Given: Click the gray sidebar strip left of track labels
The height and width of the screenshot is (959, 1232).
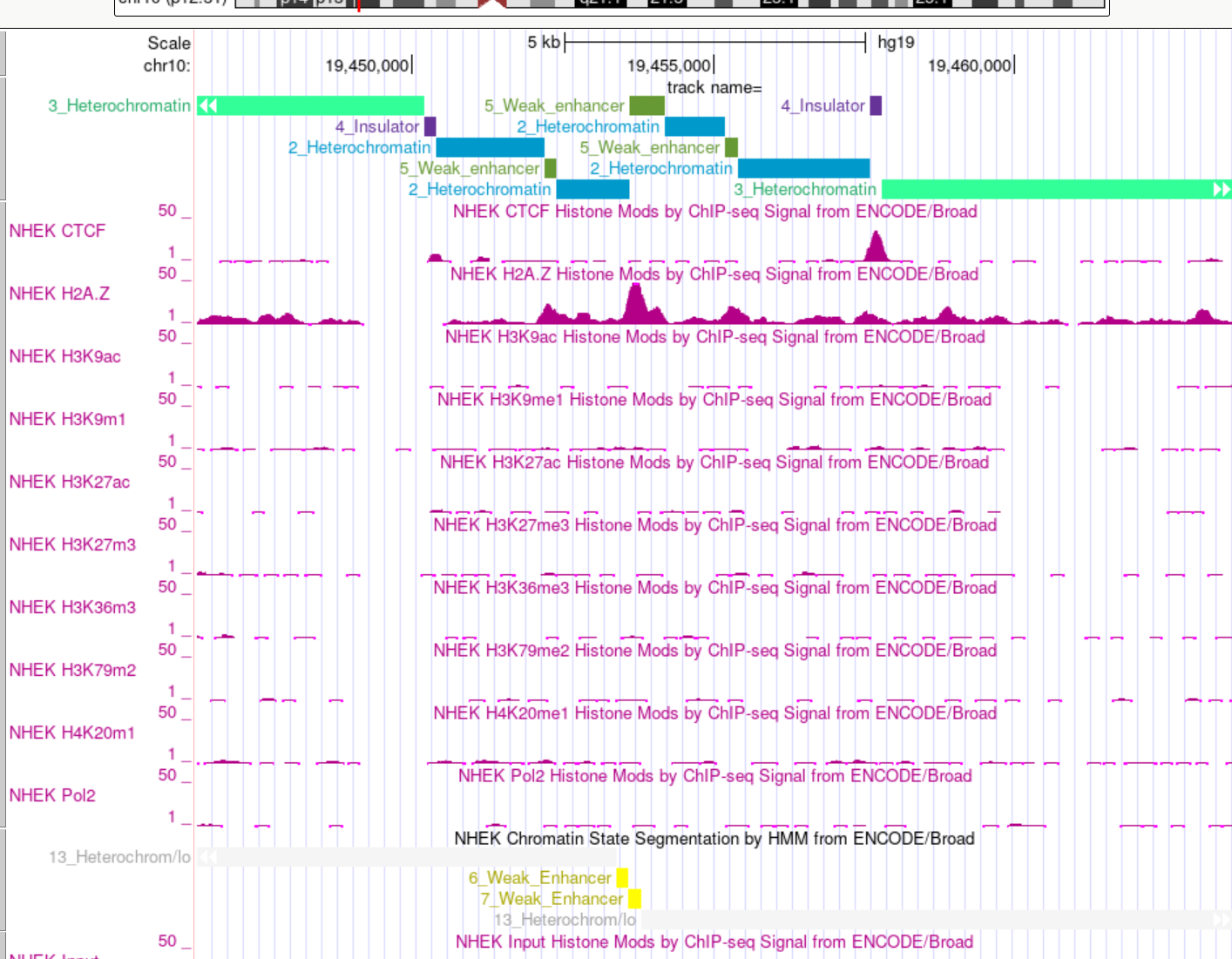Looking at the screenshot, I should (3, 436).
